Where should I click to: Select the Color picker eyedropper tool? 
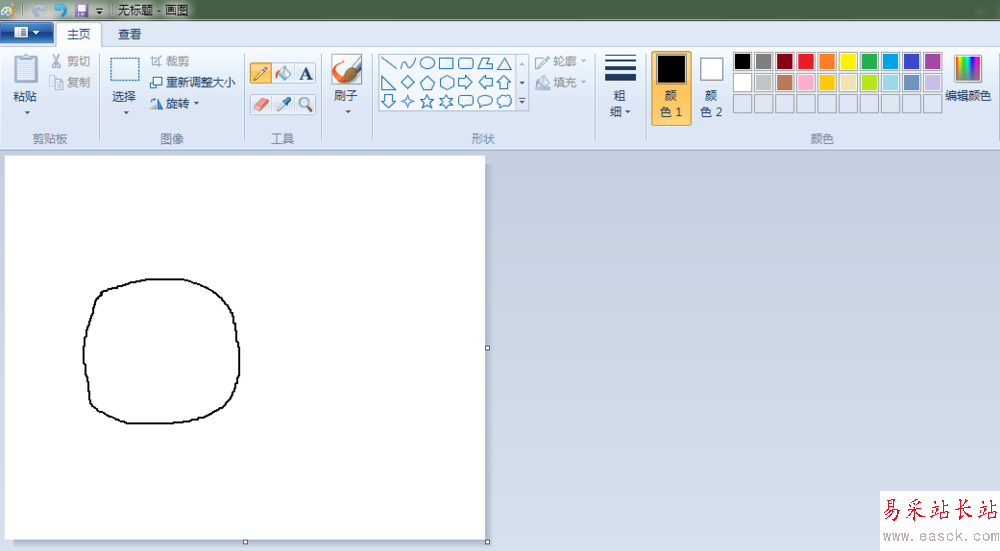click(283, 104)
